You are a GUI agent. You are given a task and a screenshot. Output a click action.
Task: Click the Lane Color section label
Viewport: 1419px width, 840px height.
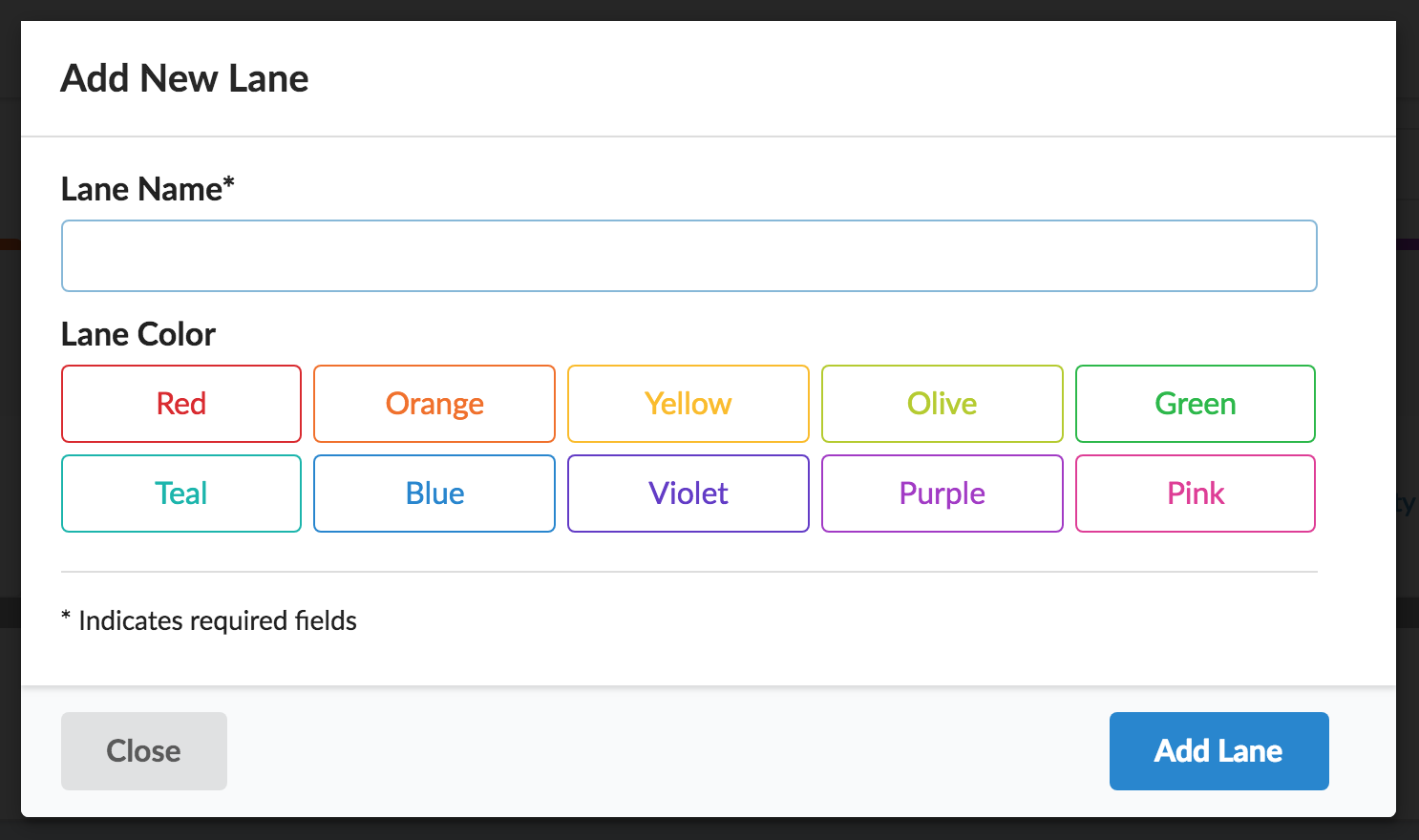[138, 335]
